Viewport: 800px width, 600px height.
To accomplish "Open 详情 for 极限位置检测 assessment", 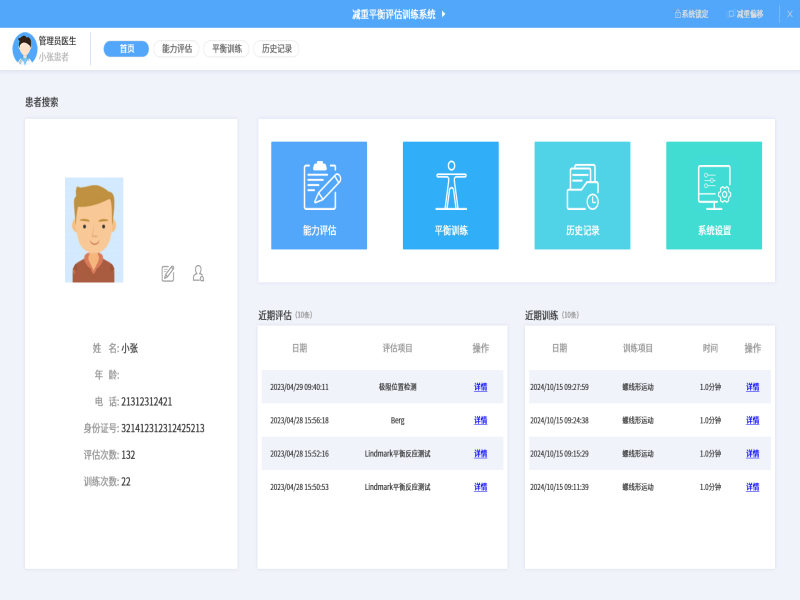I will 480,387.
